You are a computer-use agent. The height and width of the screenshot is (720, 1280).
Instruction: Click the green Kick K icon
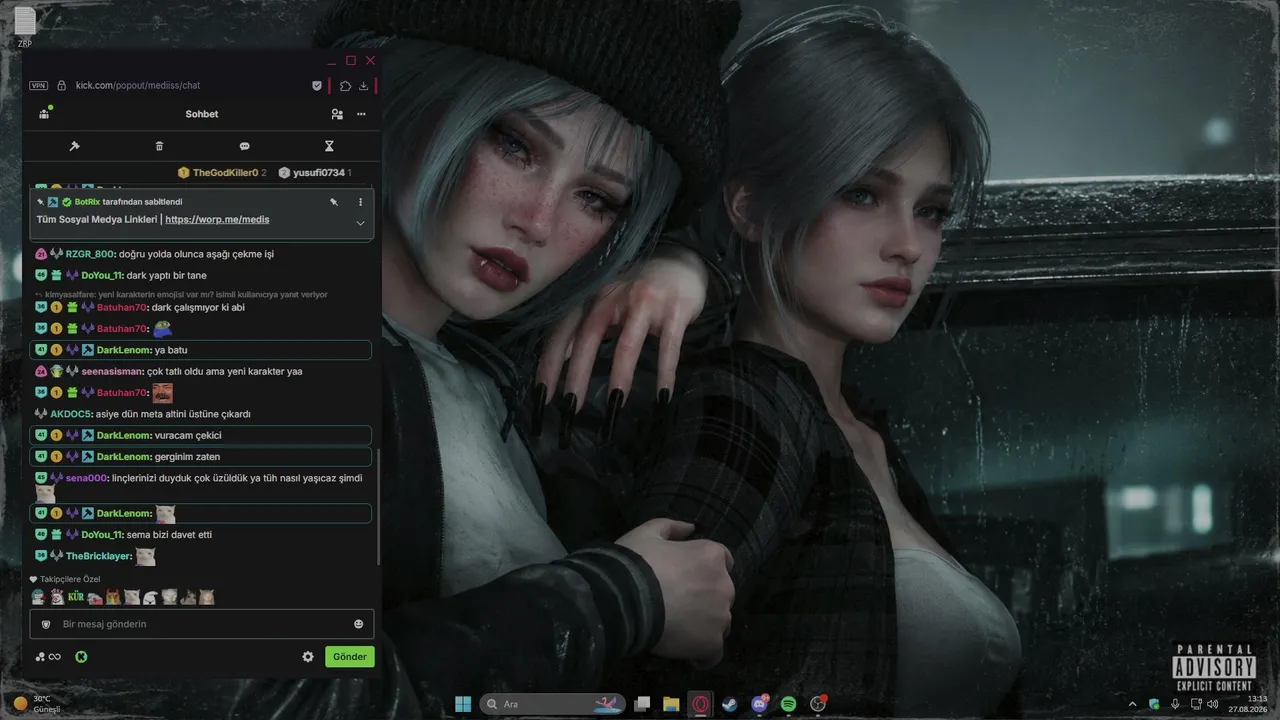pos(81,657)
